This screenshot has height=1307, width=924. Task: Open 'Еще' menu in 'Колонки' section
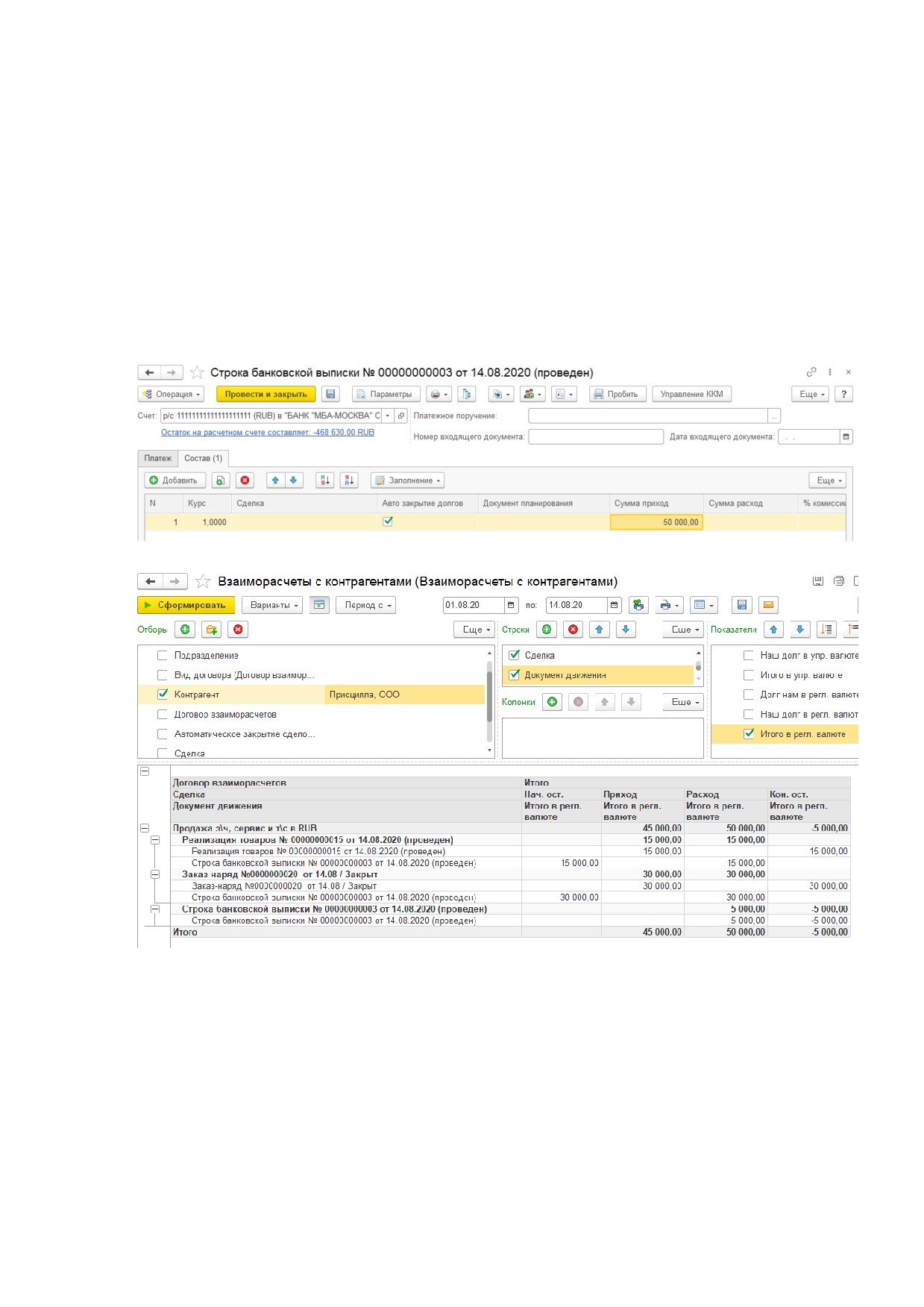coord(684,702)
